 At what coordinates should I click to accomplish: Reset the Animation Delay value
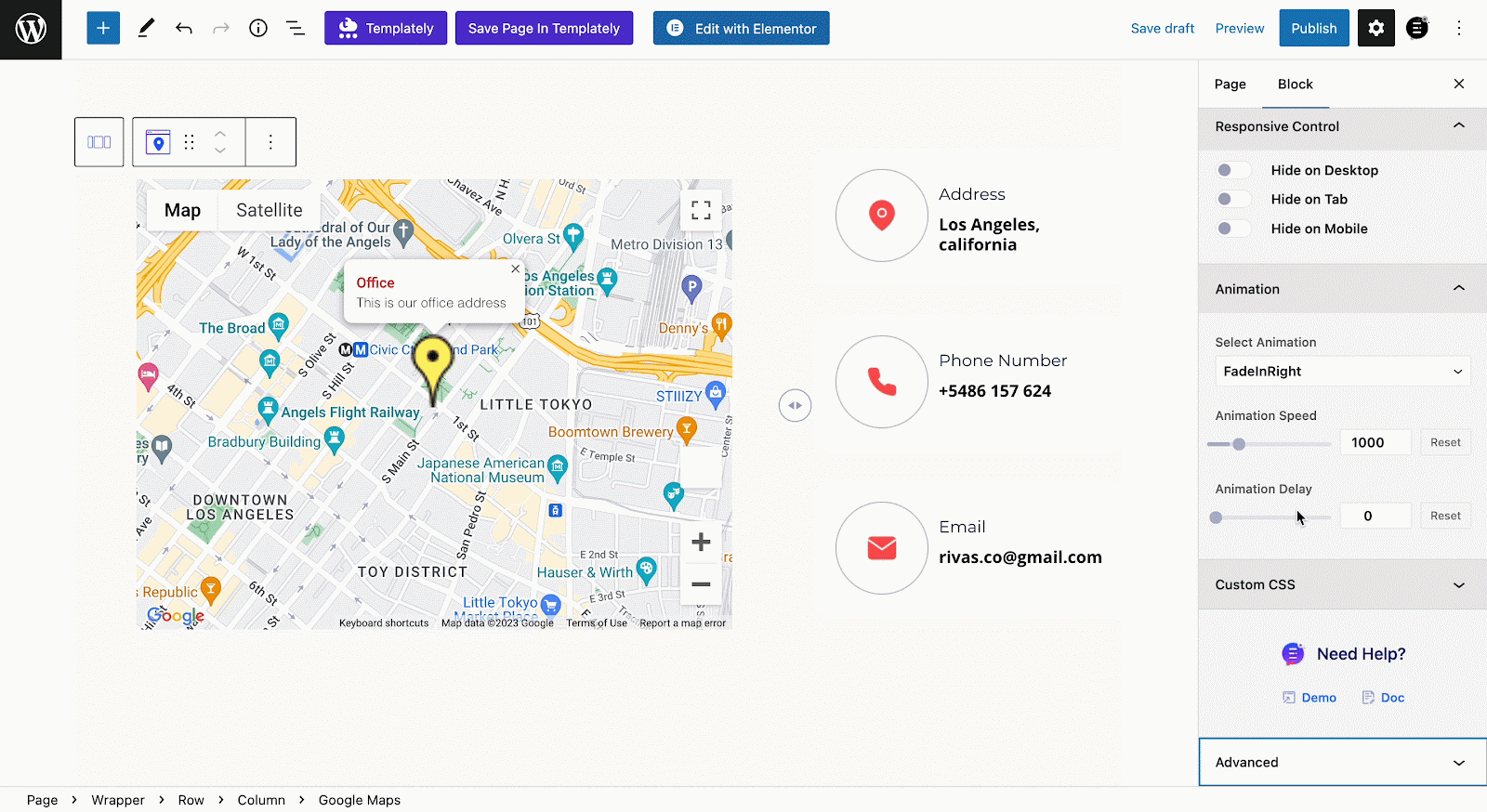tap(1445, 516)
